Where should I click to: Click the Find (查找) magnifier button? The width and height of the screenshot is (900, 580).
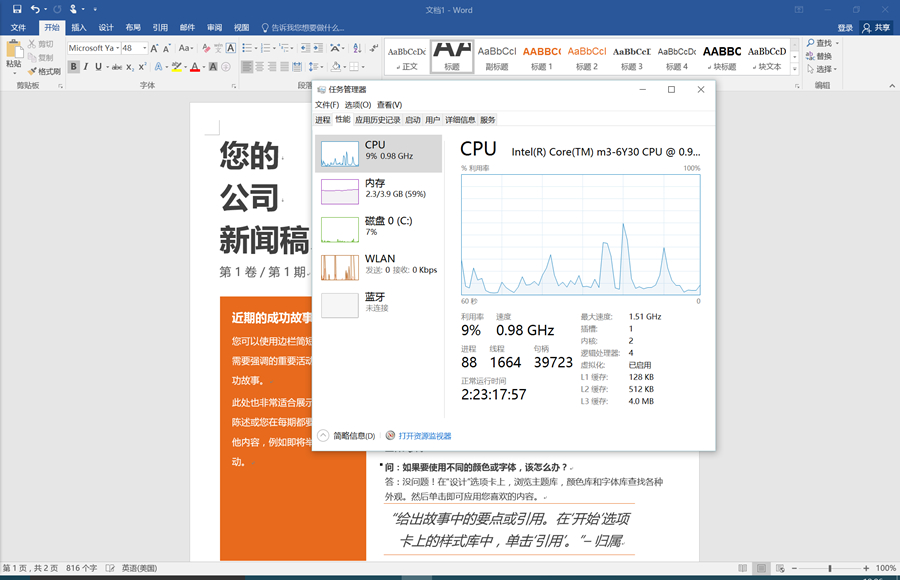coord(819,43)
